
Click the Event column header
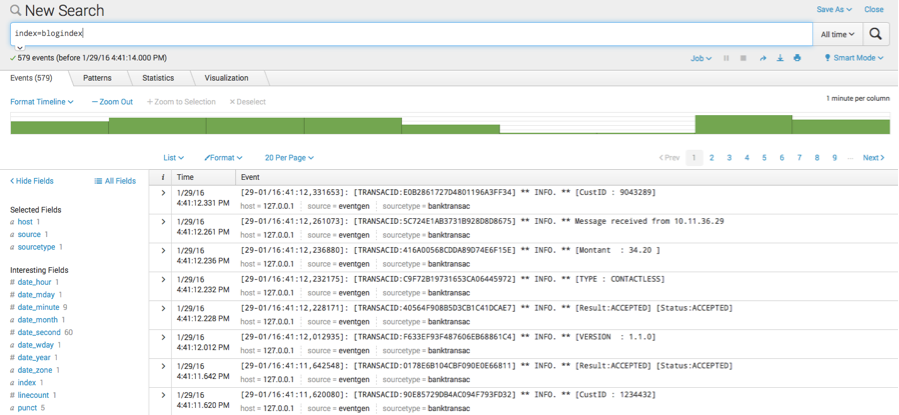click(250, 178)
